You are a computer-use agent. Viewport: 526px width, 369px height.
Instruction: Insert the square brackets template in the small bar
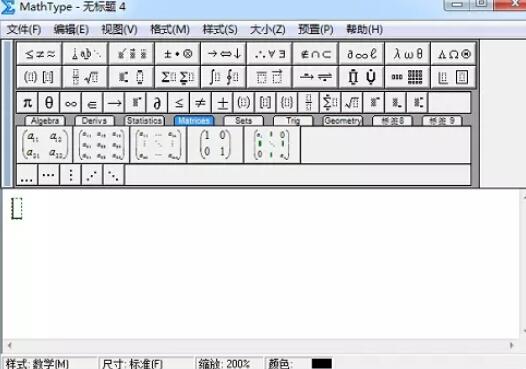point(265,103)
